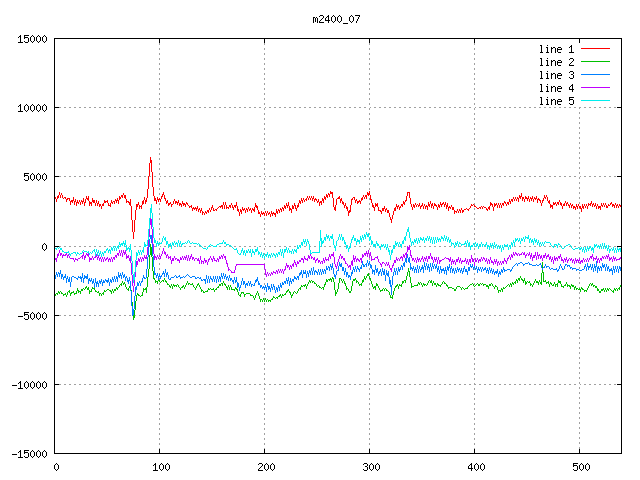The height and width of the screenshot is (480, 640).
Task: Click the 500 x-axis tick label
Action: 580,467
